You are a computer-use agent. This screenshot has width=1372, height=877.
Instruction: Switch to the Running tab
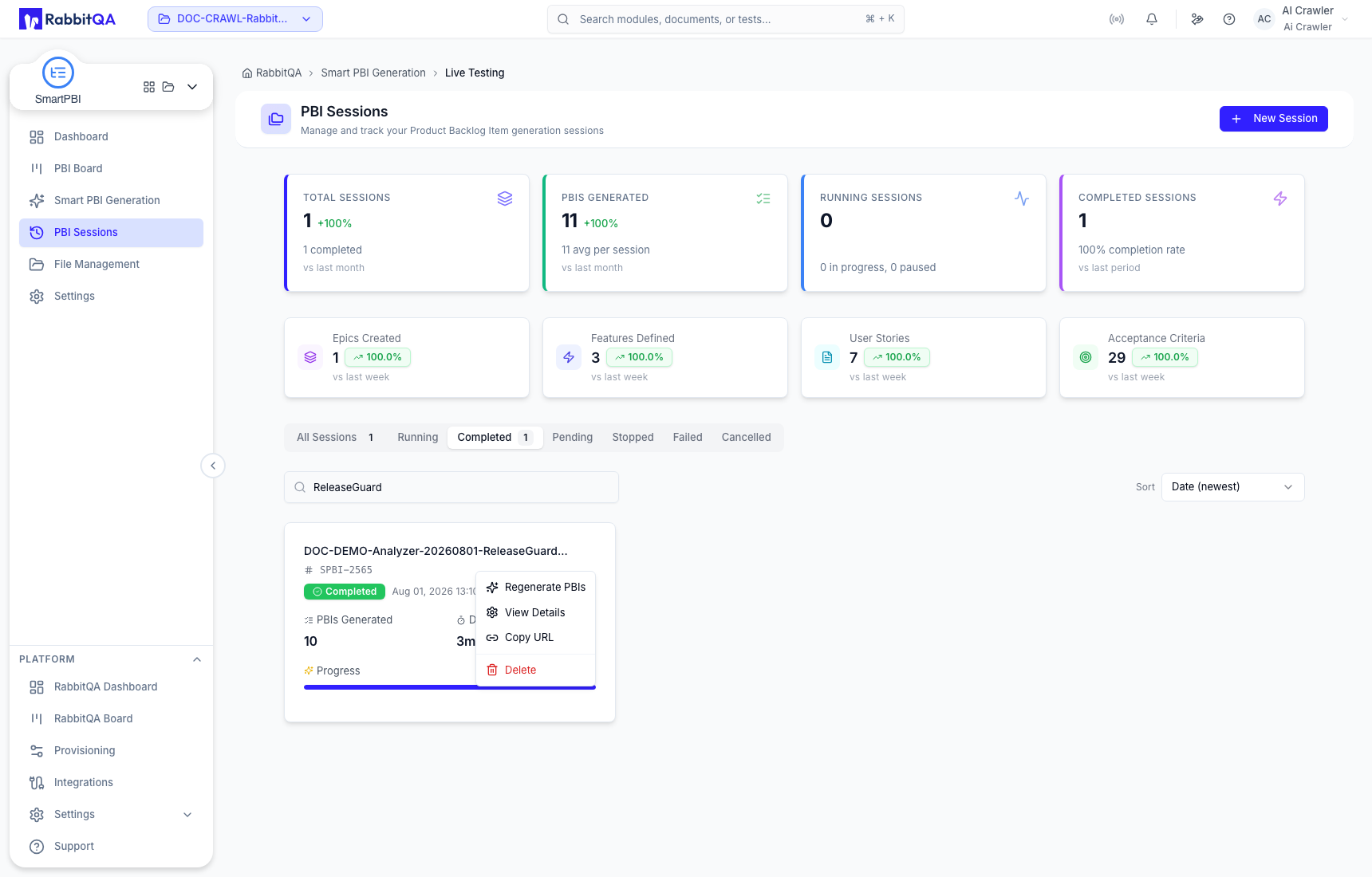(x=418, y=438)
